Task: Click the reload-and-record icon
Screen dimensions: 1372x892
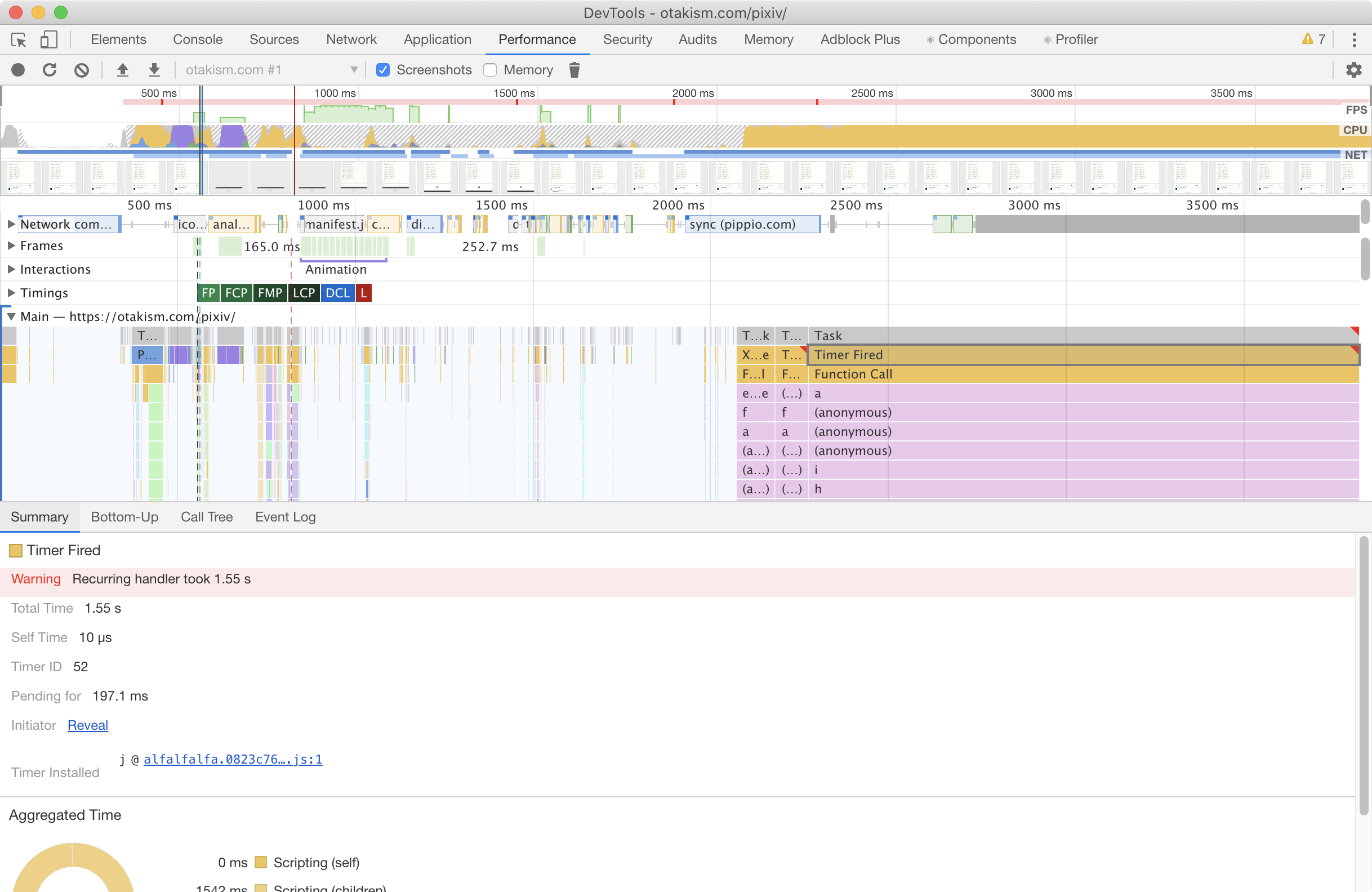Action: (50, 70)
